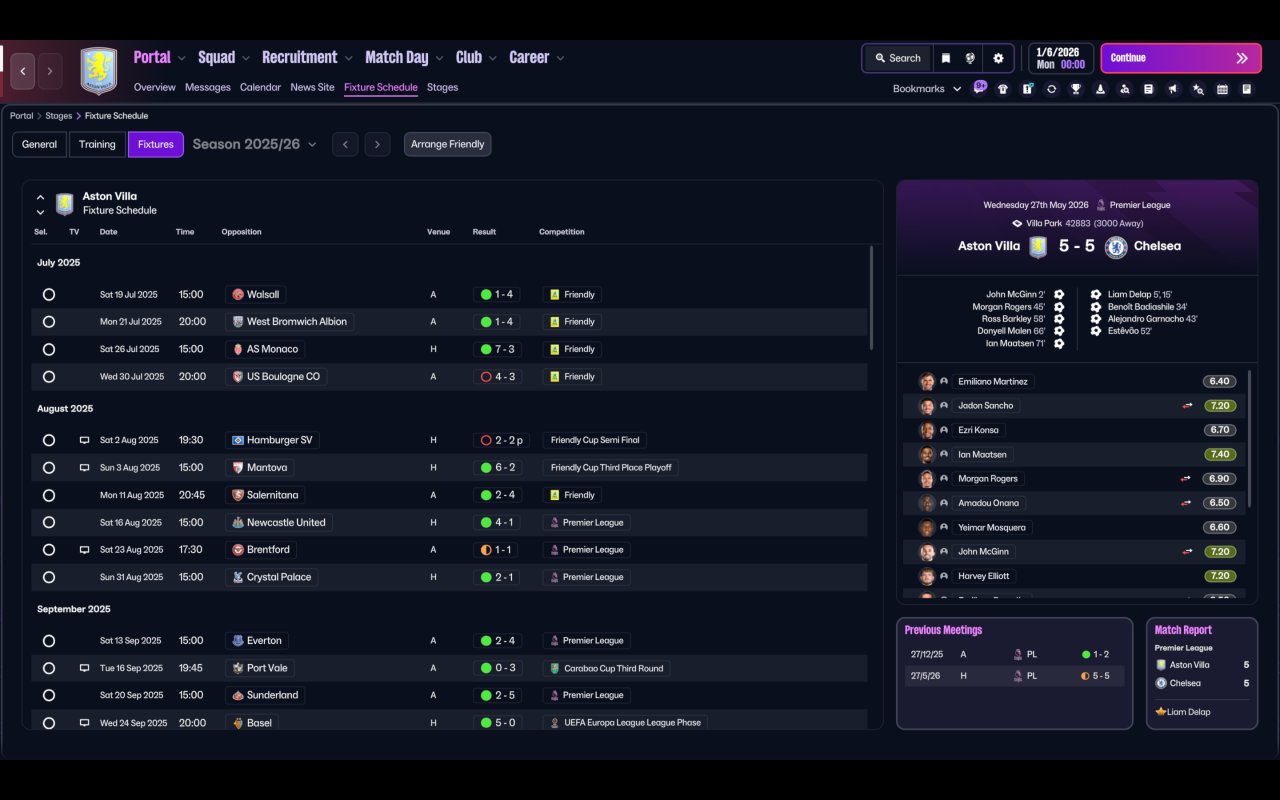This screenshot has width=1280, height=800.
Task: Click the training cone bookmark icon
Action: (x=1100, y=89)
